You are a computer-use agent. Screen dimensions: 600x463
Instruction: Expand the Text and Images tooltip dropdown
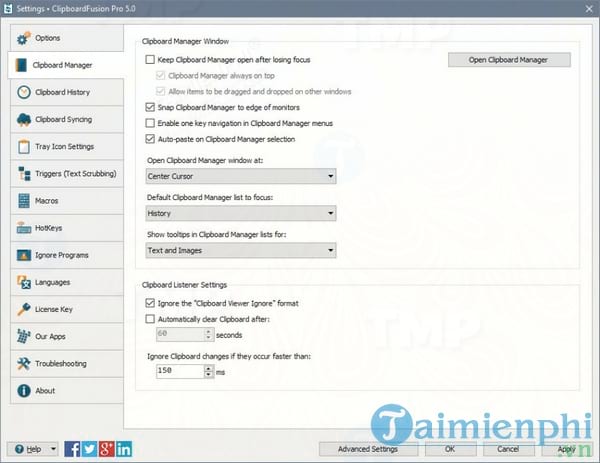(x=329, y=250)
